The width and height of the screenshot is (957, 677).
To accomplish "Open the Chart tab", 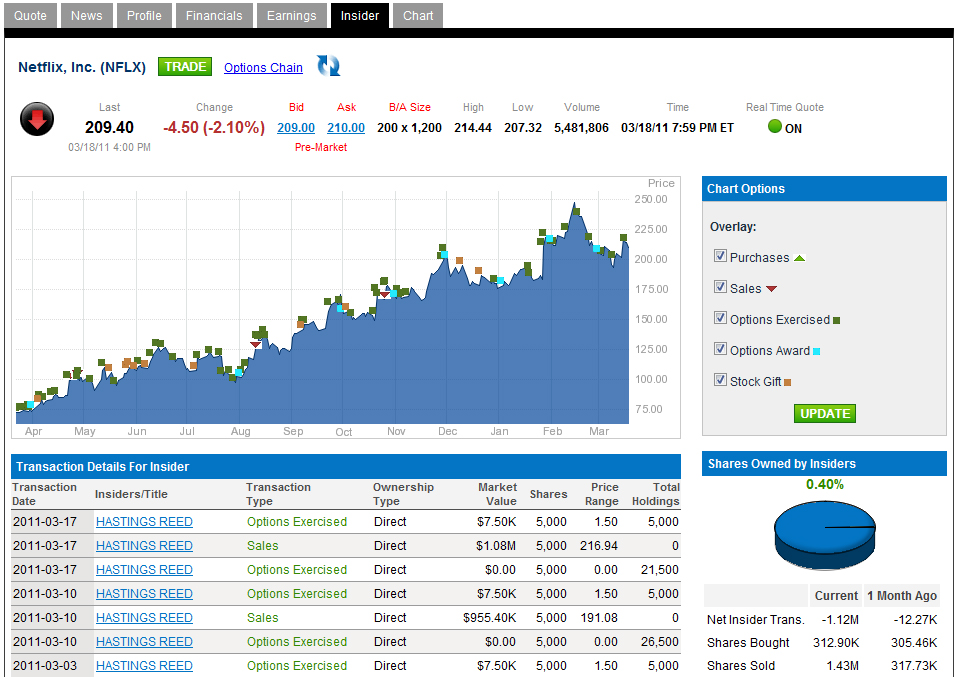I will pyautogui.click(x=418, y=16).
